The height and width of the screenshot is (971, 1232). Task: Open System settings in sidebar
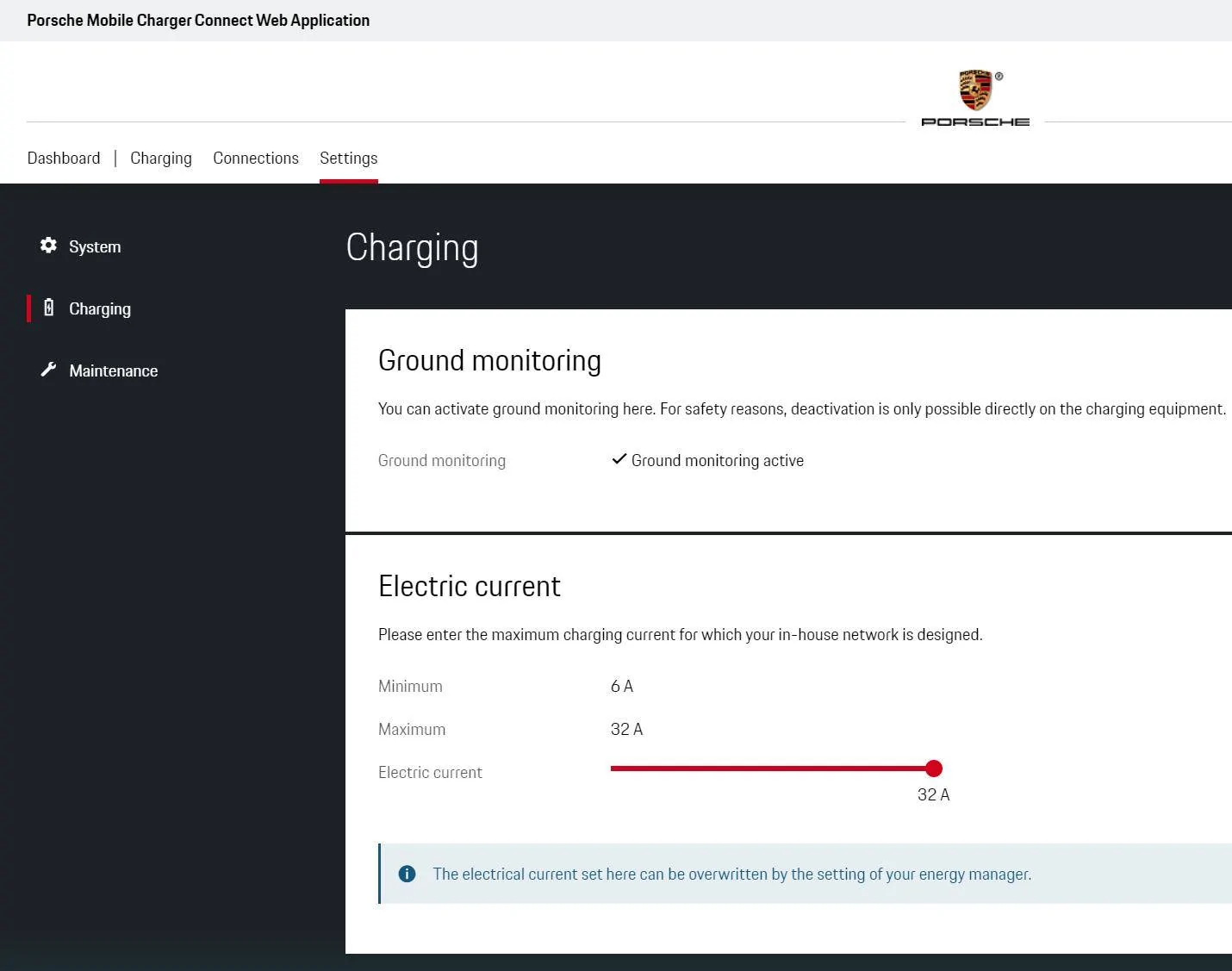[95, 246]
